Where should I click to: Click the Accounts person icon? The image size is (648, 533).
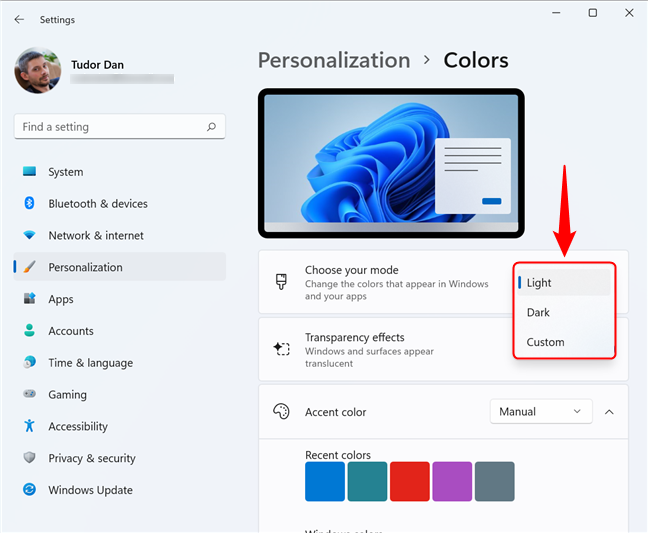pyautogui.click(x=29, y=330)
